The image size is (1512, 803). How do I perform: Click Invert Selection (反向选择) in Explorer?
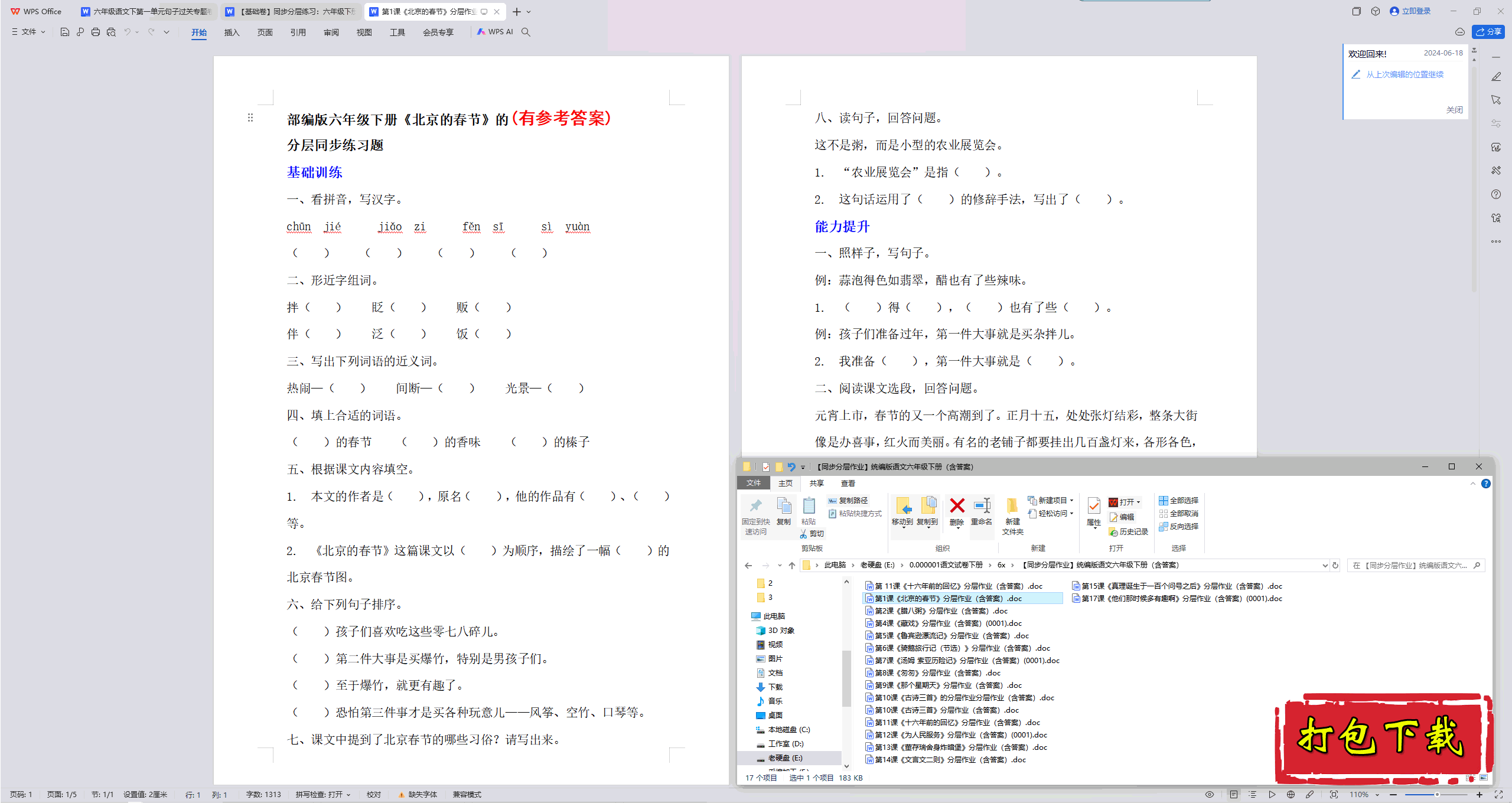click(x=1179, y=527)
